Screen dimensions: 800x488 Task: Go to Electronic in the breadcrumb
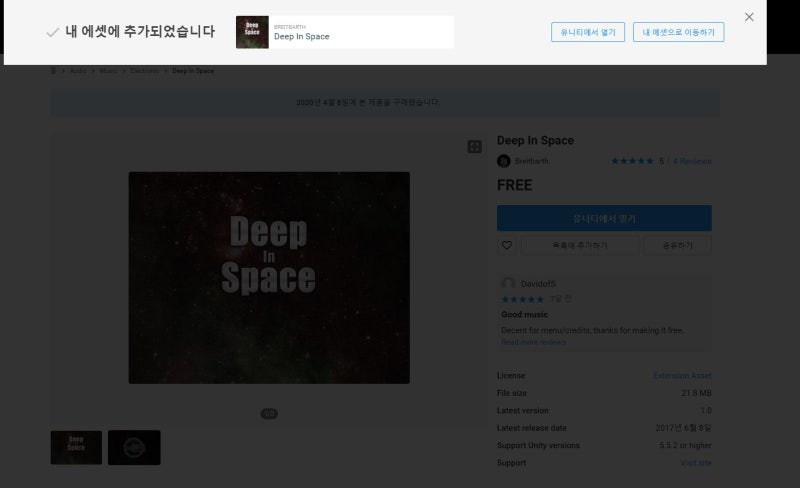click(144, 71)
